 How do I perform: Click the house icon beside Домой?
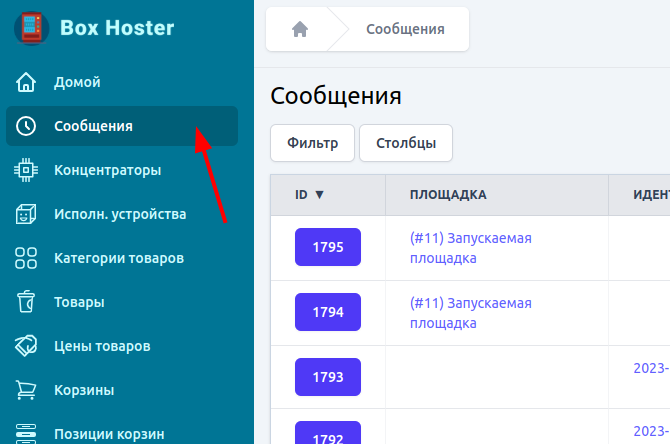point(26,82)
